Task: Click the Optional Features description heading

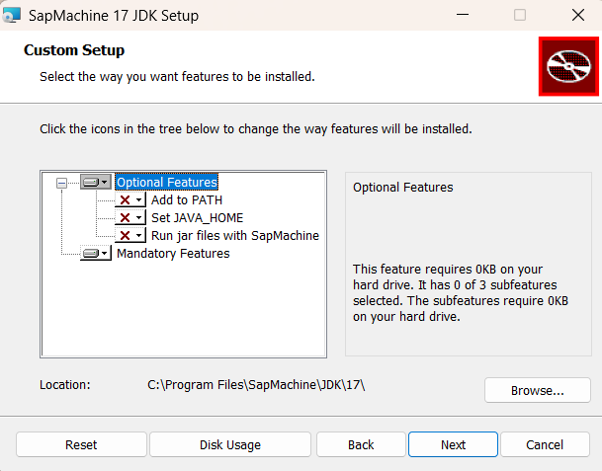Action: pyautogui.click(x=403, y=187)
